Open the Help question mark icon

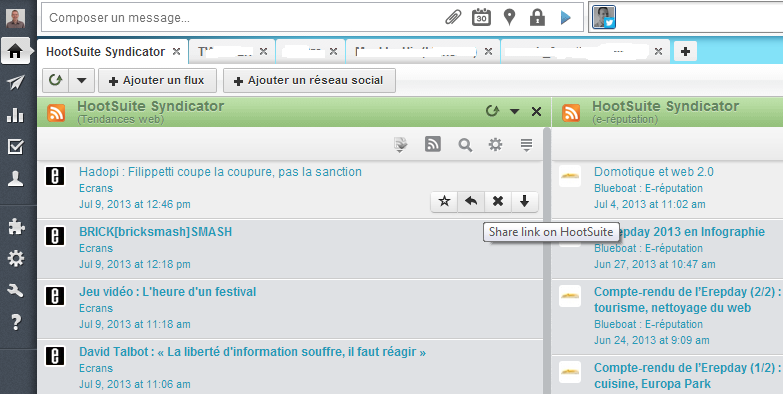click(15, 323)
